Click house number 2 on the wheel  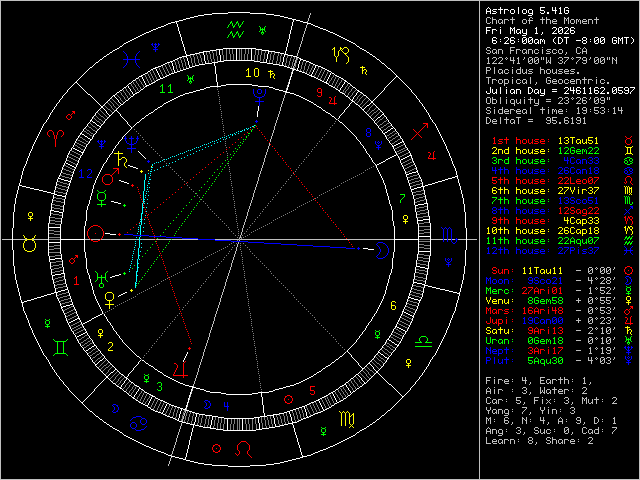pos(110,347)
